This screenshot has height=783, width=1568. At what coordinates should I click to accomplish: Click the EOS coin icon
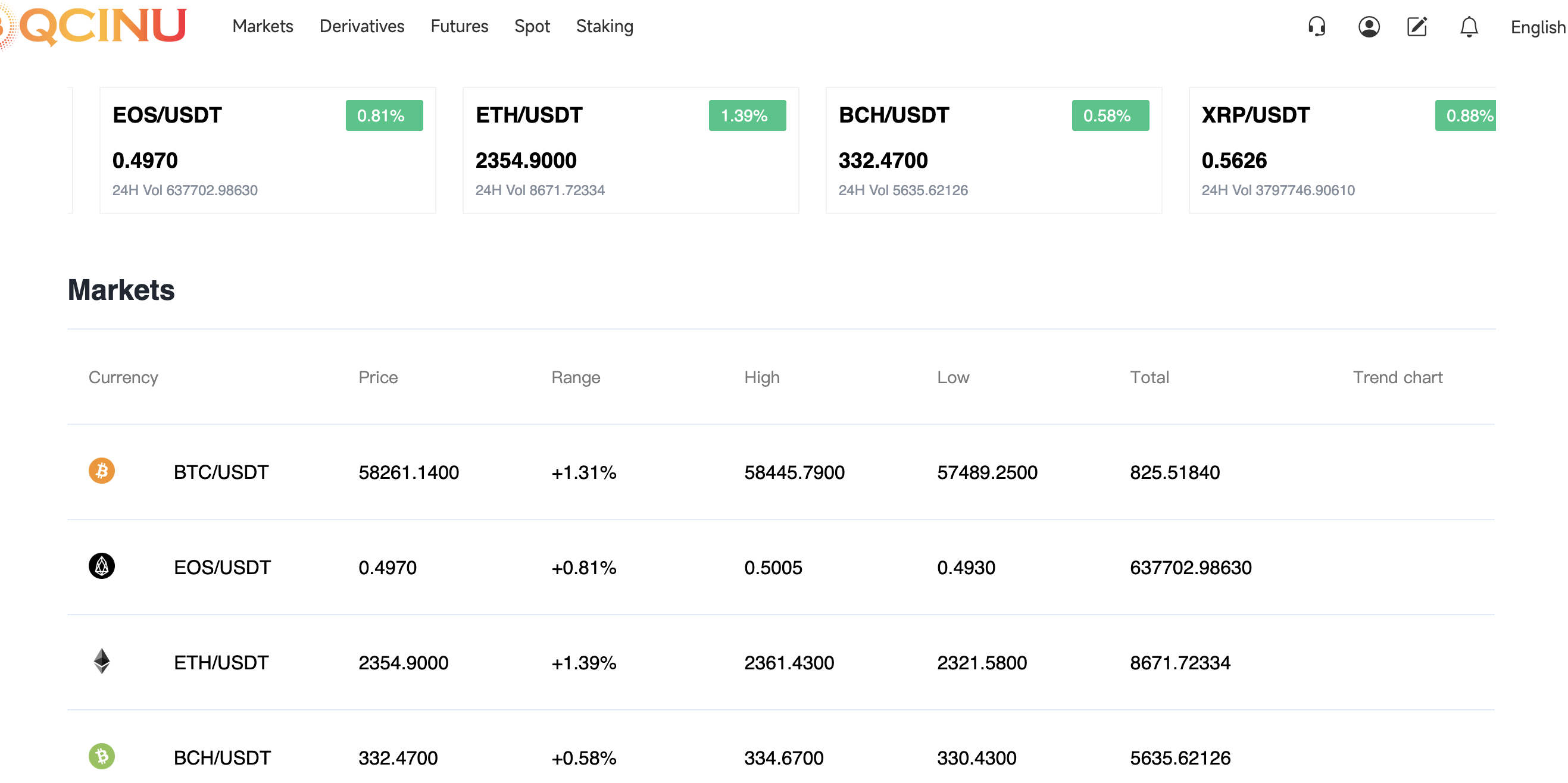click(102, 566)
